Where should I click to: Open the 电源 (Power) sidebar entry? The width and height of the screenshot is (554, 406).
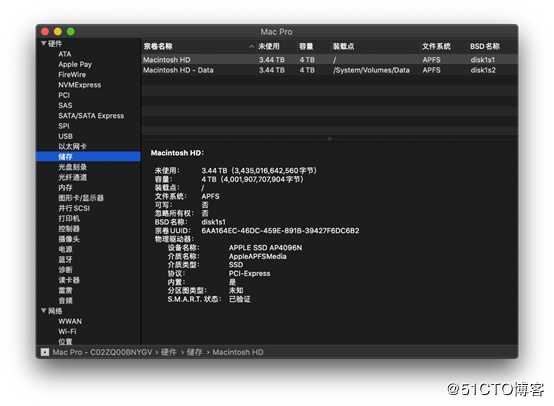65,249
